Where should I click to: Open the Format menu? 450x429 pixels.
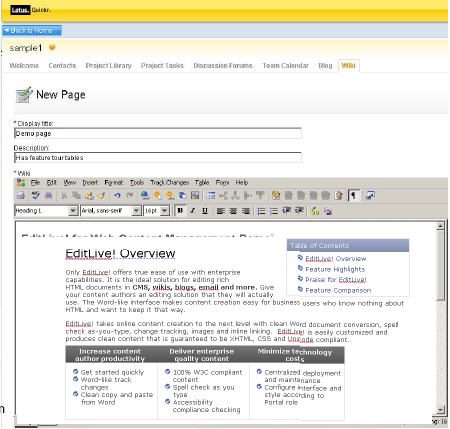pyautogui.click(x=114, y=182)
